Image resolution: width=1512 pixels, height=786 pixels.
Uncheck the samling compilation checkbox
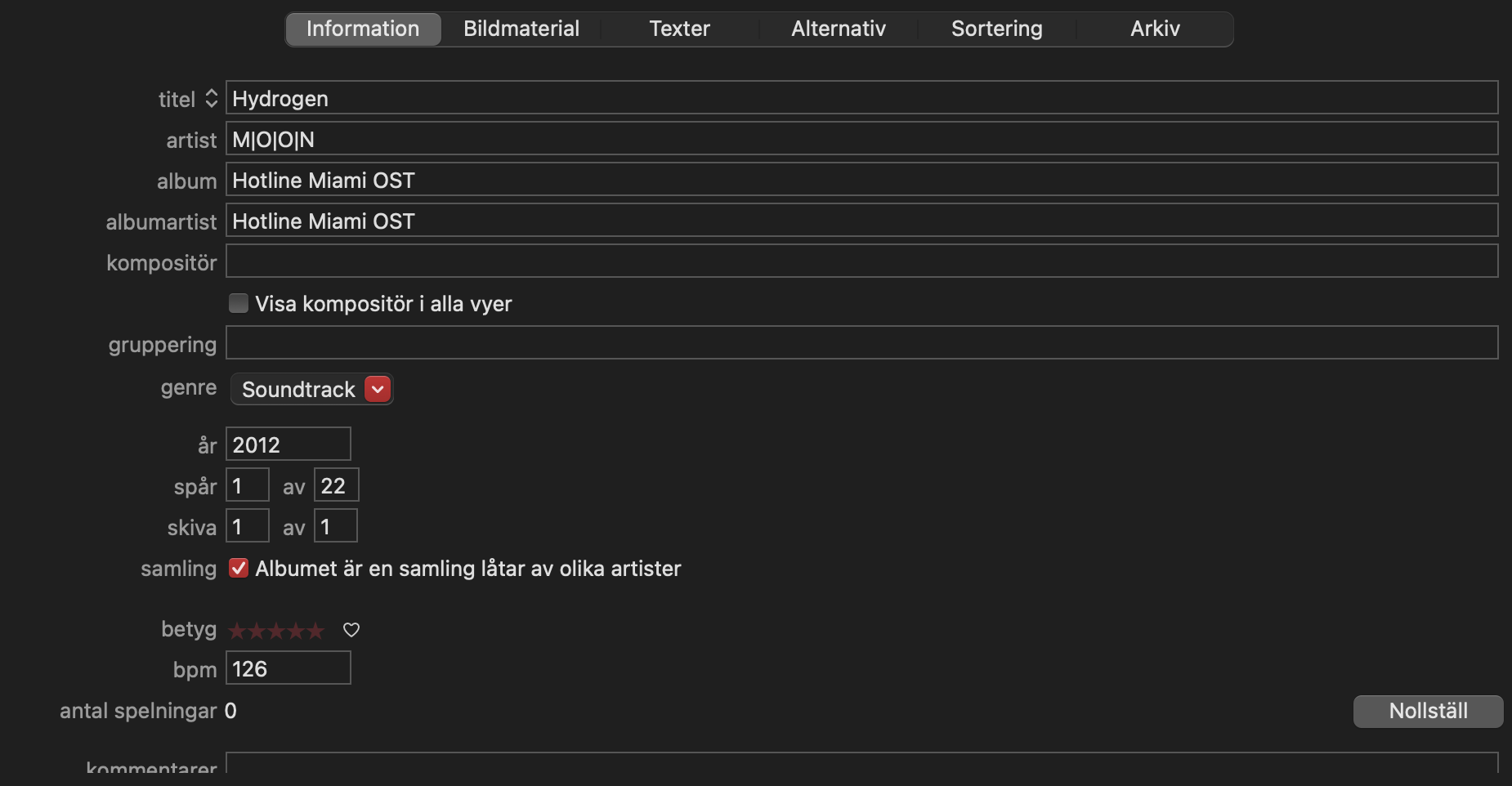click(x=239, y=568)
